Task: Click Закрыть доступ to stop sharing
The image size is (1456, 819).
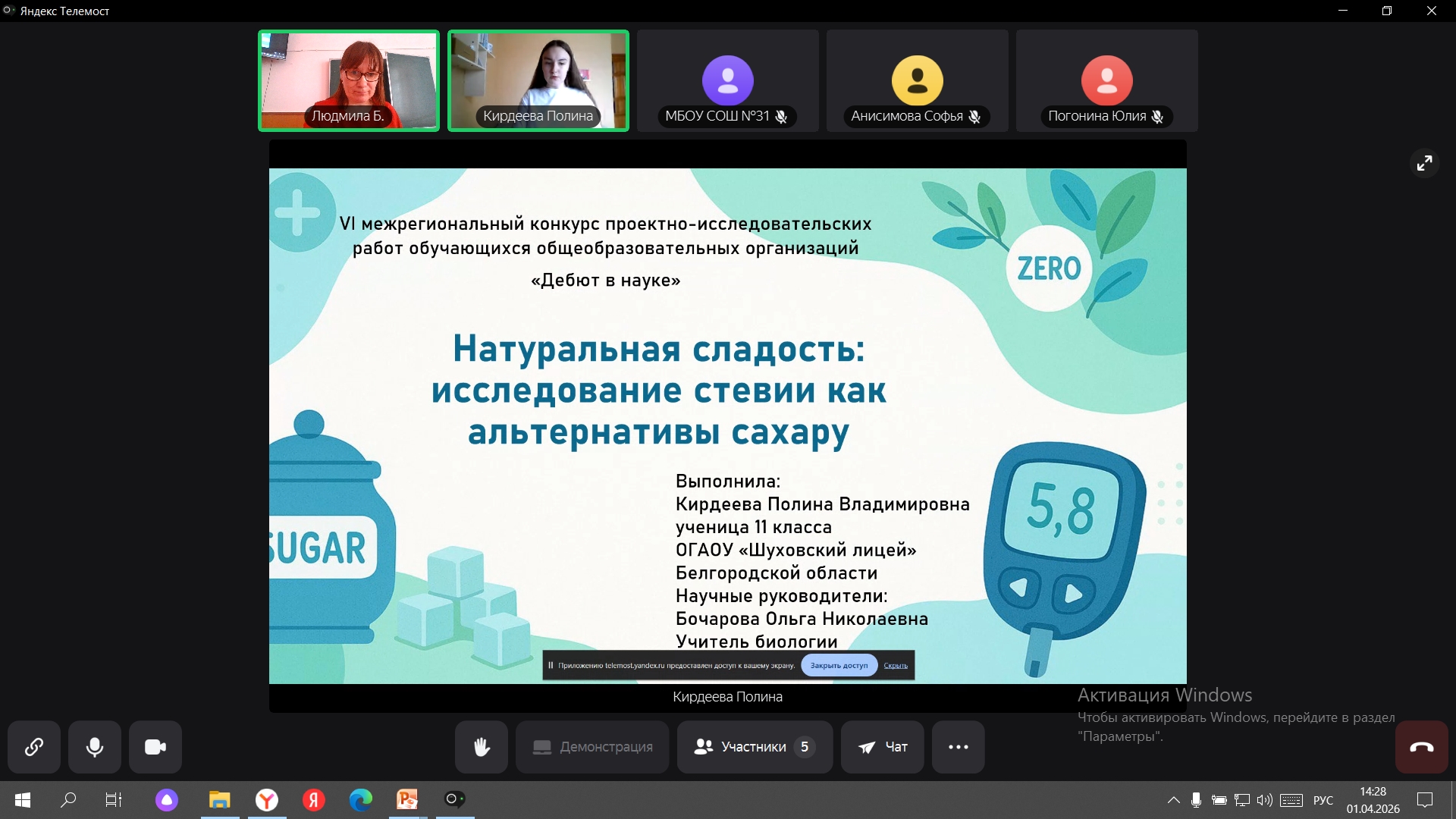Action: point(839,665)
